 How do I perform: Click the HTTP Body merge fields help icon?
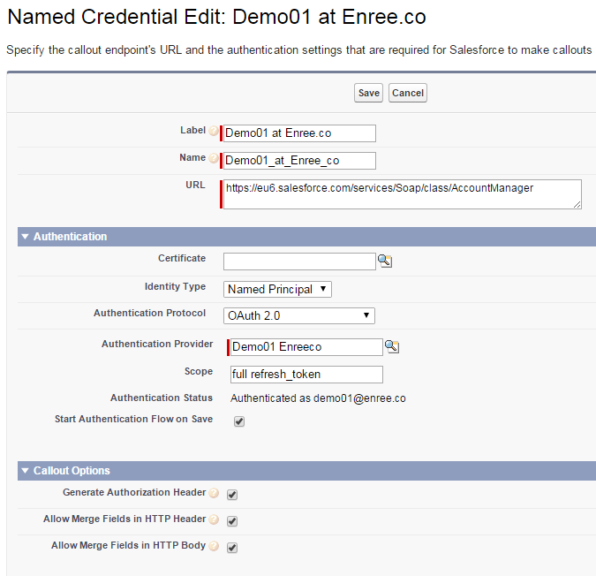pyautogui.click(x=214, y=546)
